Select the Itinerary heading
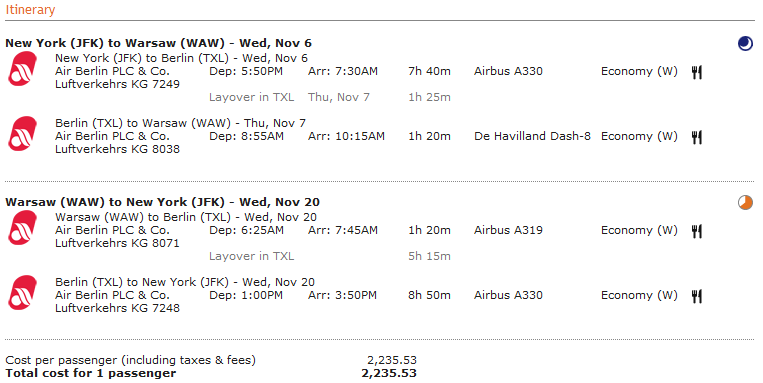763x383 pixels. (x=30, y=10)
